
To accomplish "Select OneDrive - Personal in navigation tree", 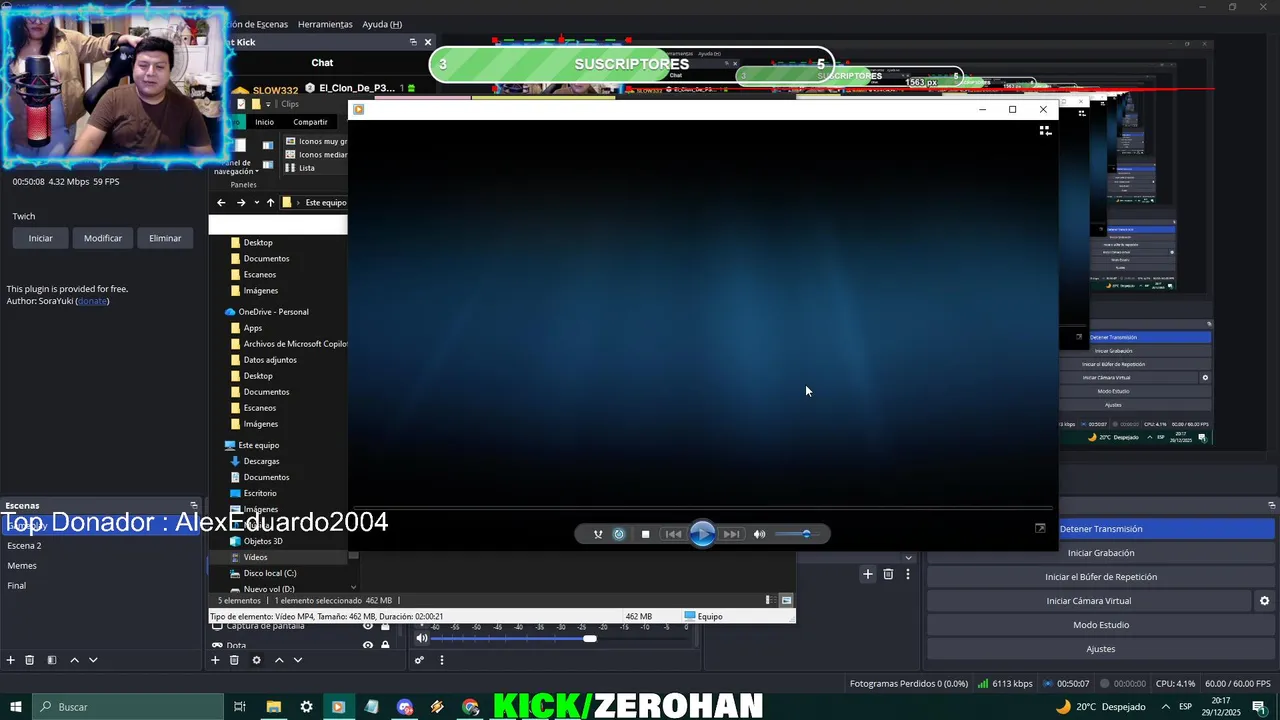I will [x=266, y=312].
